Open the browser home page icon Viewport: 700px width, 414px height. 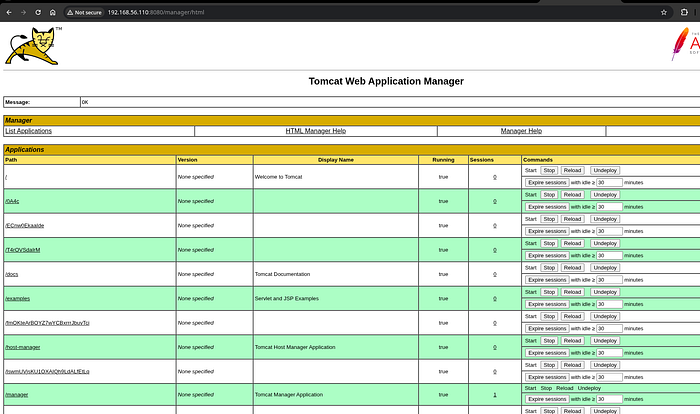point(53,13)
